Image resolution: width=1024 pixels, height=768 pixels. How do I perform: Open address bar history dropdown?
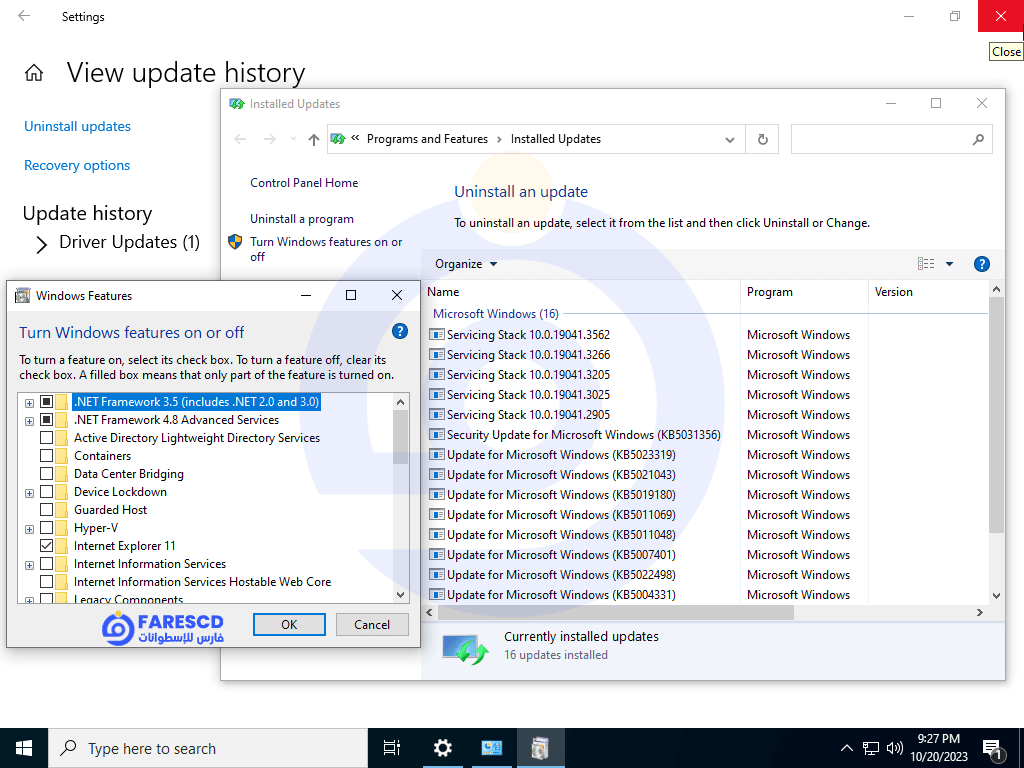729,139
